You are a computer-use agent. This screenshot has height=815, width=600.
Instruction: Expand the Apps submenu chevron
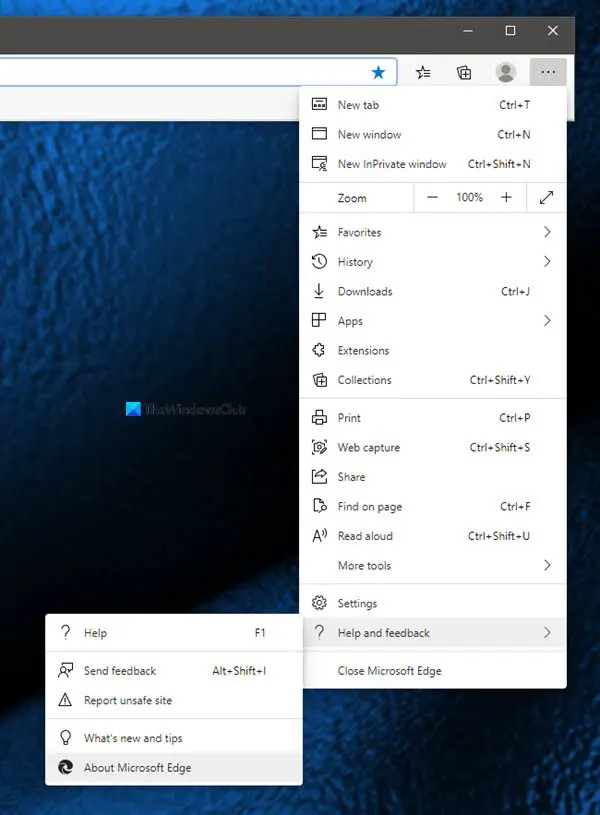click(547, 321)
